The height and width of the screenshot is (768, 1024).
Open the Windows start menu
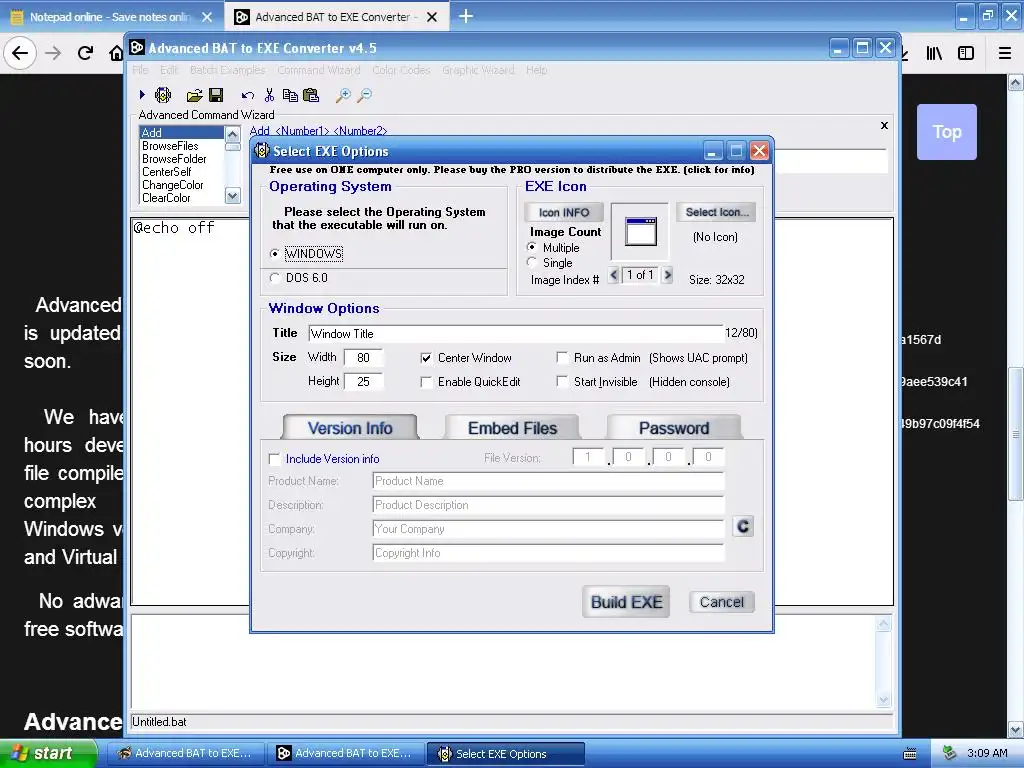click(x=47, y=753)
